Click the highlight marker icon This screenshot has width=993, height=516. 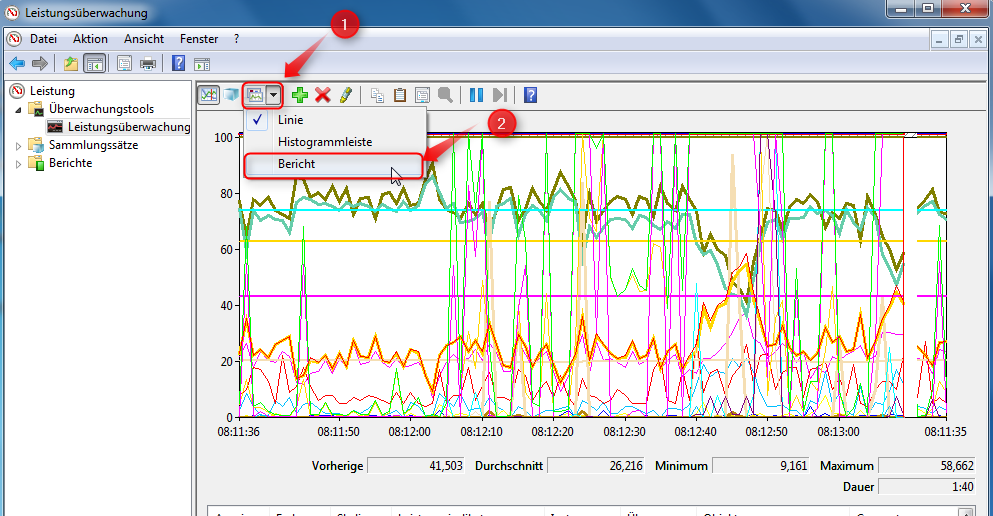coord(345,95)
